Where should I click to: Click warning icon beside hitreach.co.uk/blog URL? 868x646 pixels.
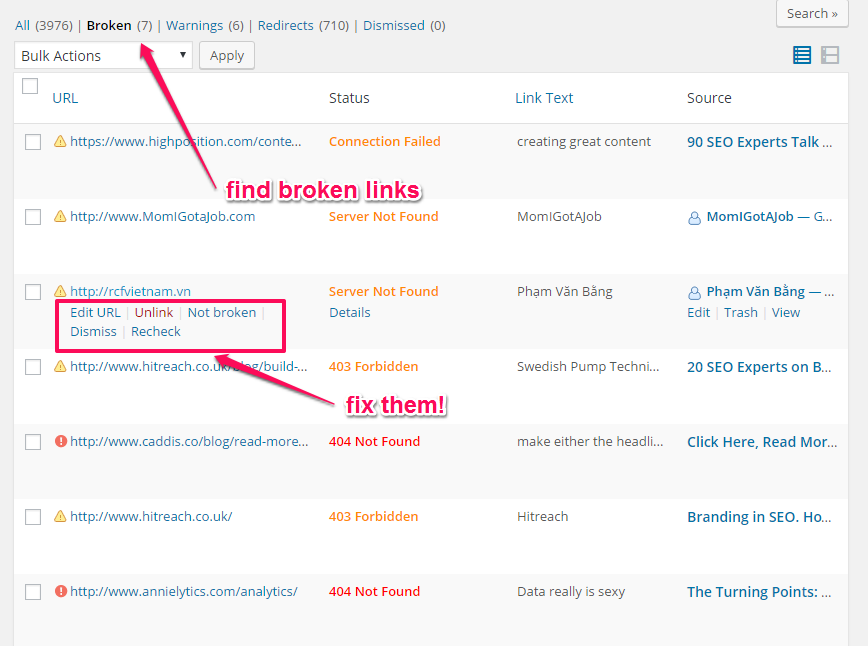60,366
